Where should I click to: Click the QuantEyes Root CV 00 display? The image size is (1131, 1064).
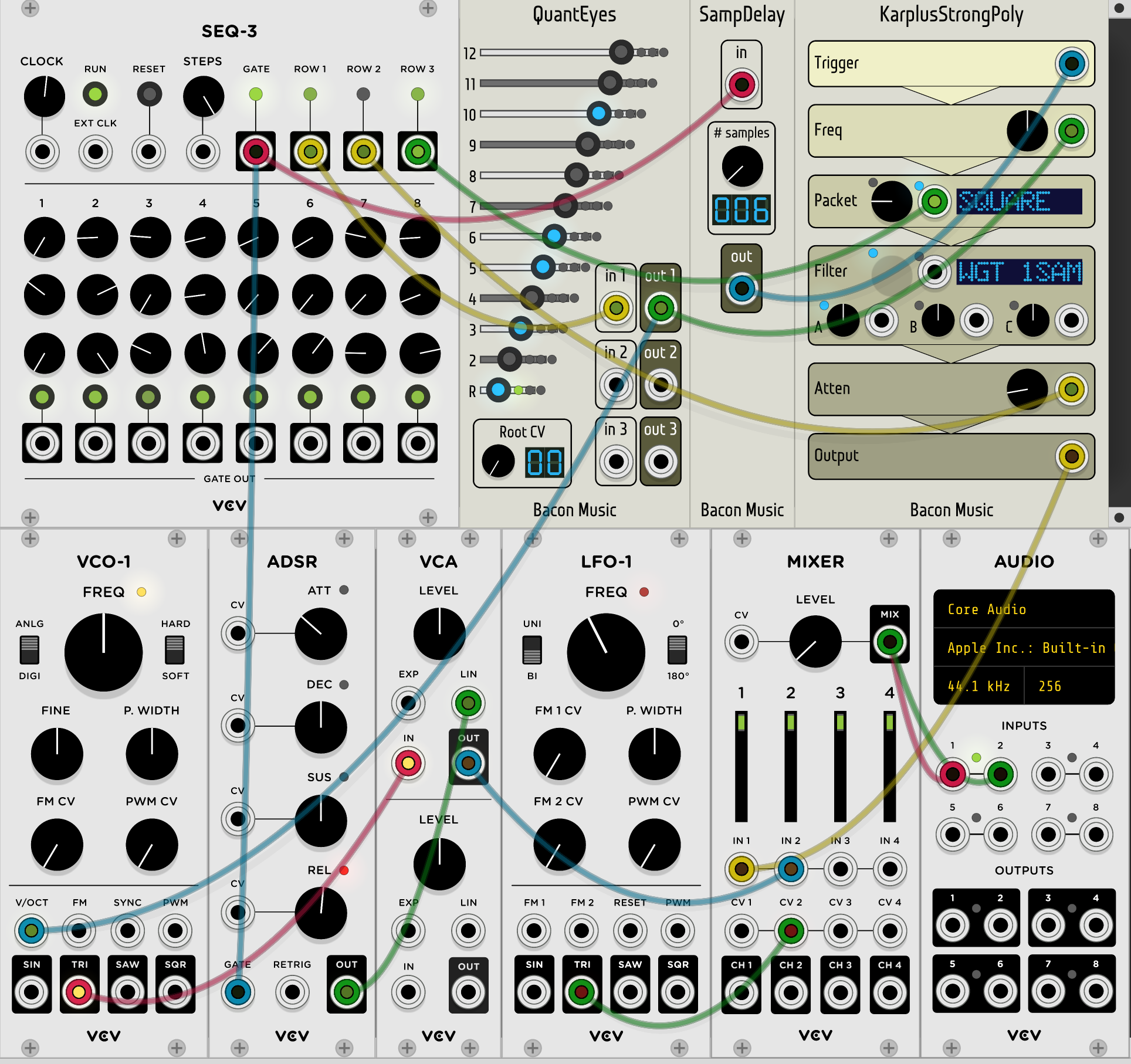544,462
